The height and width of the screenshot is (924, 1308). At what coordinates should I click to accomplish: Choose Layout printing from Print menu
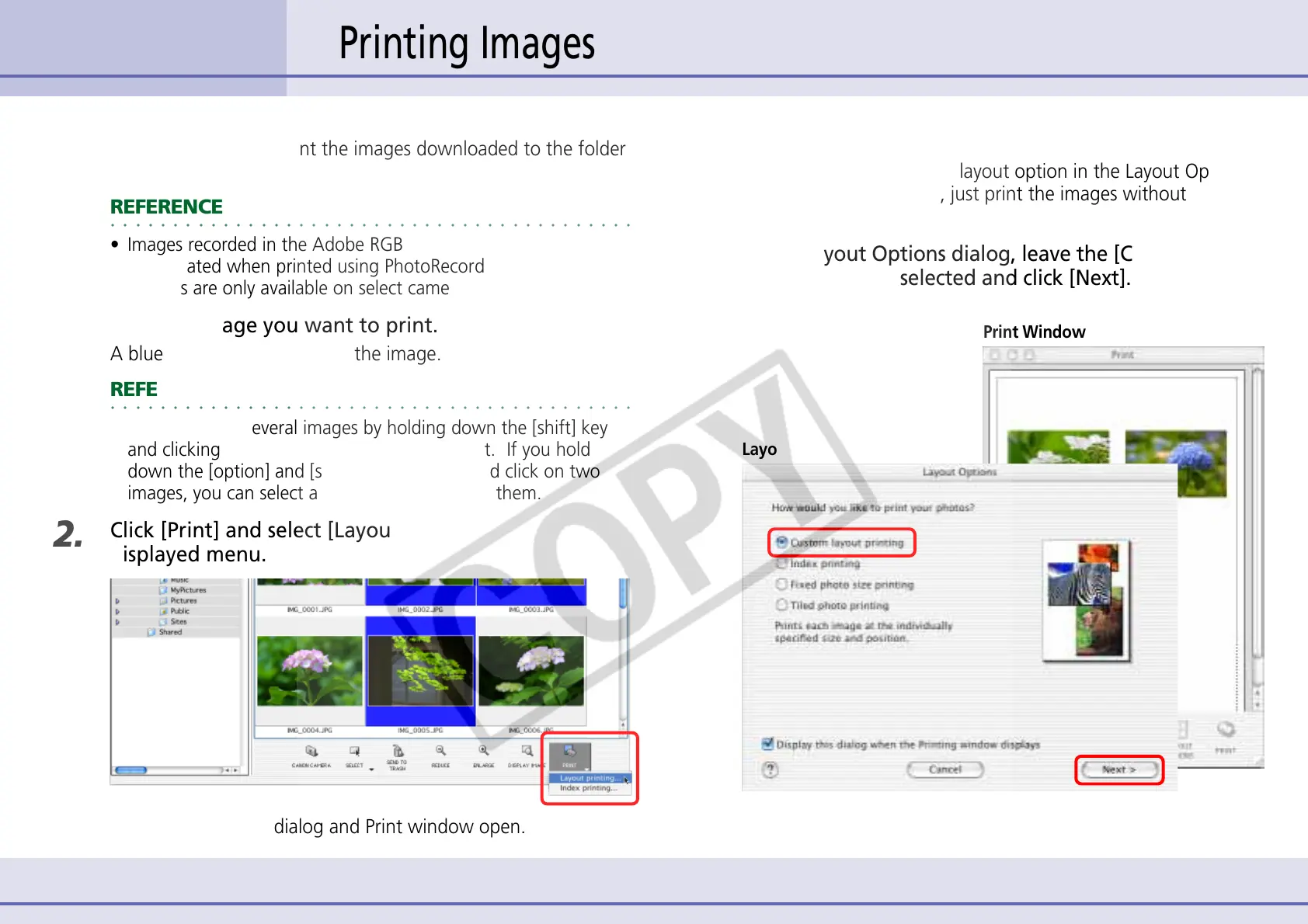[x=589, y=778]
